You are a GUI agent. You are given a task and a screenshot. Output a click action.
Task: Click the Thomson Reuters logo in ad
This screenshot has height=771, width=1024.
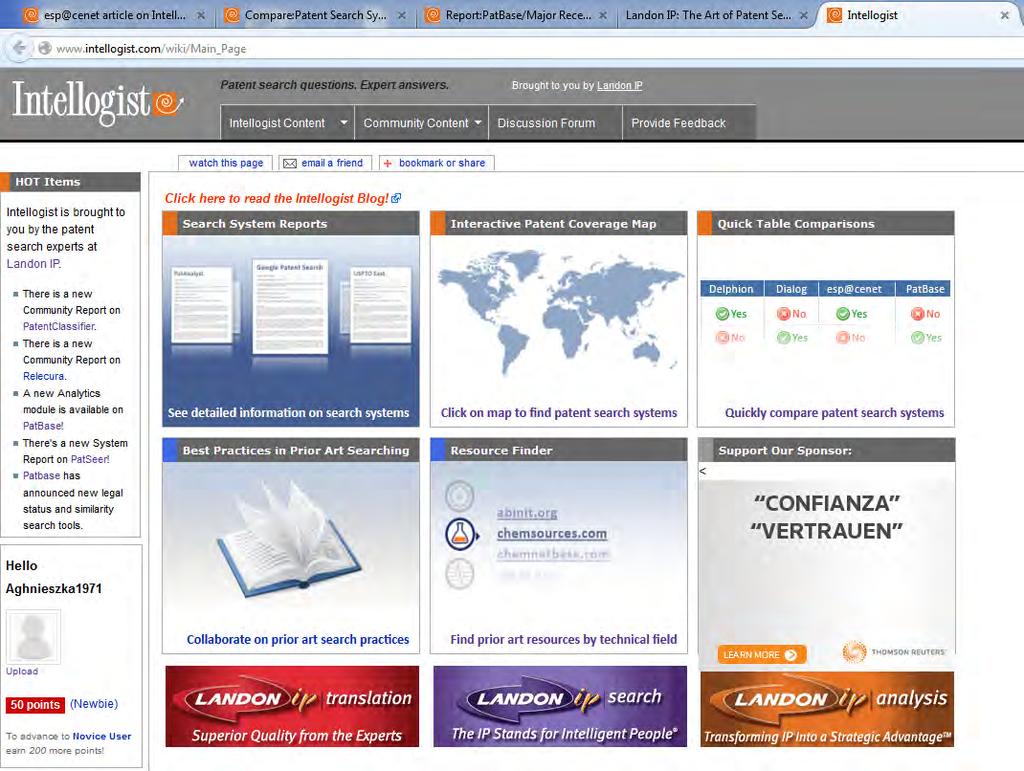[x=893, y=652]
